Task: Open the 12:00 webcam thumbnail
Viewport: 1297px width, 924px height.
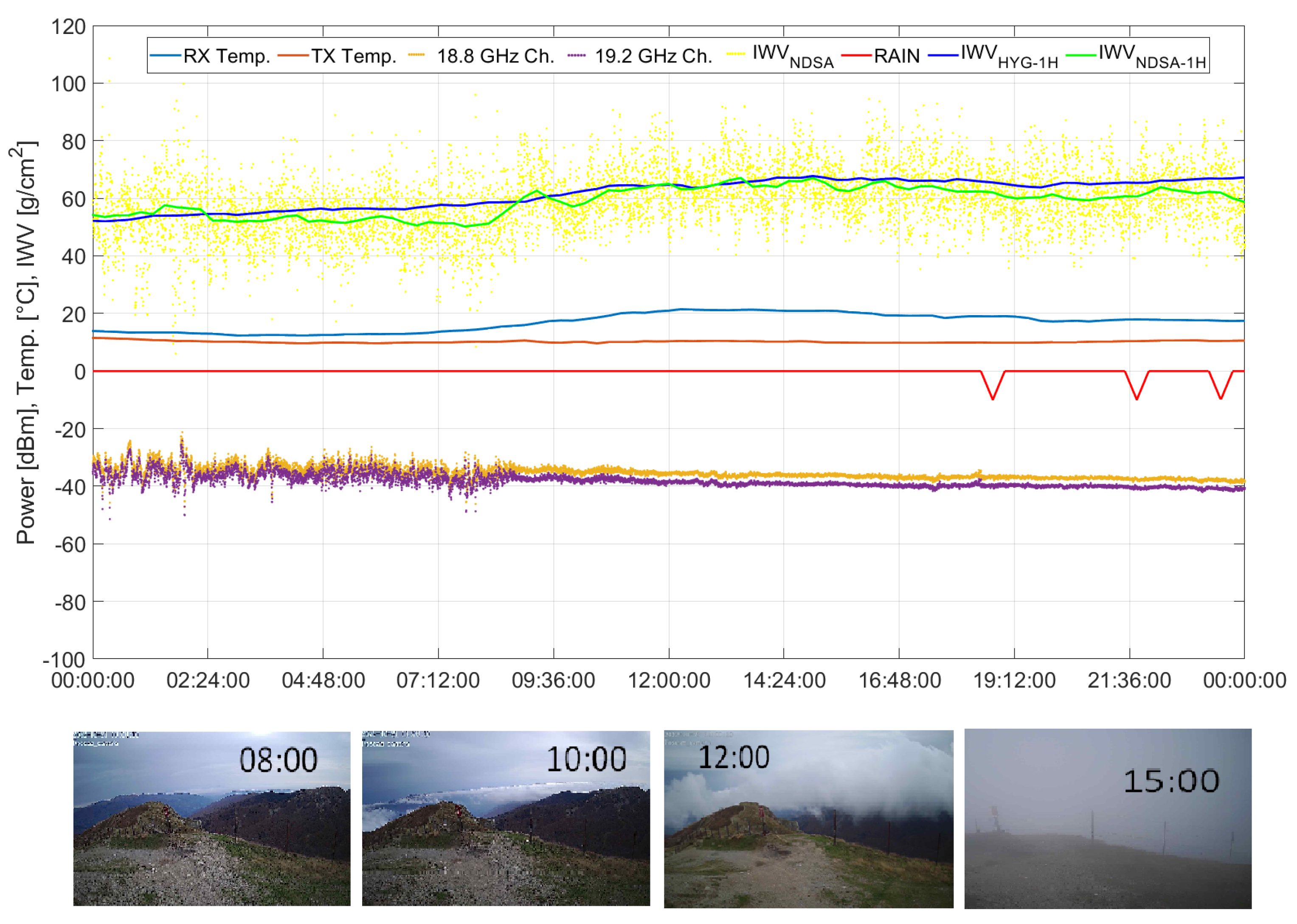Action: (808, 818)
